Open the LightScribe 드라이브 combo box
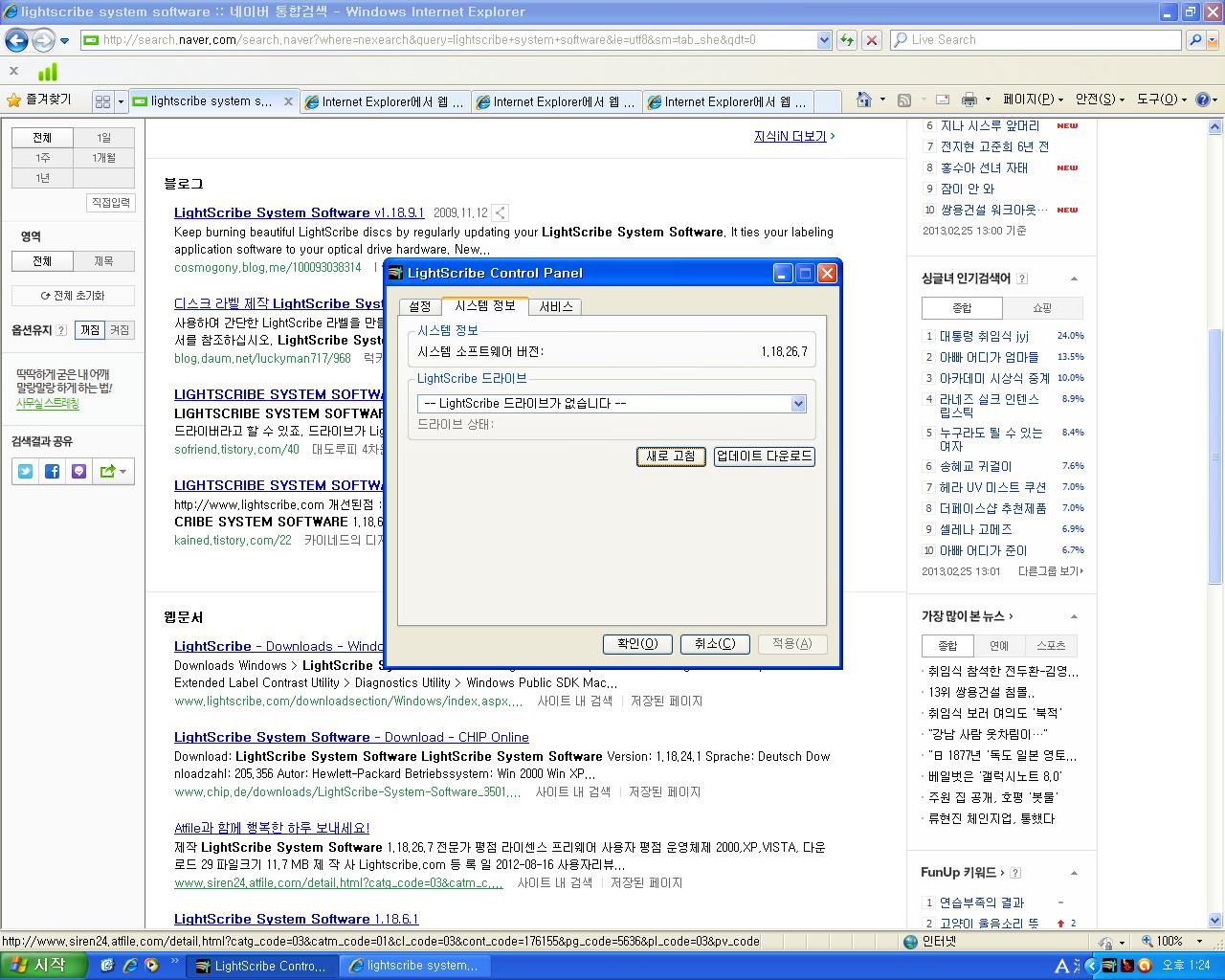Image resolution: width=1225 pixels, height=980 pixels. [x=612, y=404]
